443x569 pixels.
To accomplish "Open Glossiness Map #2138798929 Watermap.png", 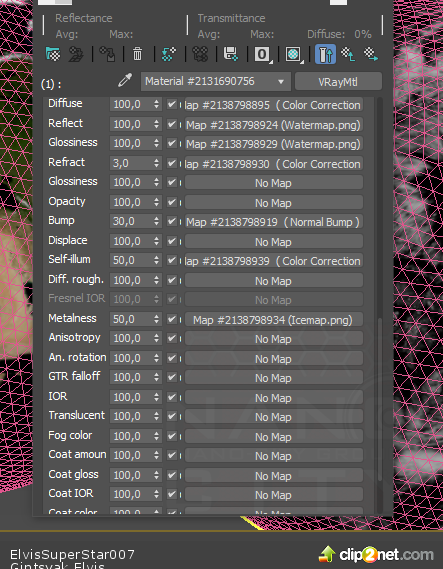I will pos(274,144).
